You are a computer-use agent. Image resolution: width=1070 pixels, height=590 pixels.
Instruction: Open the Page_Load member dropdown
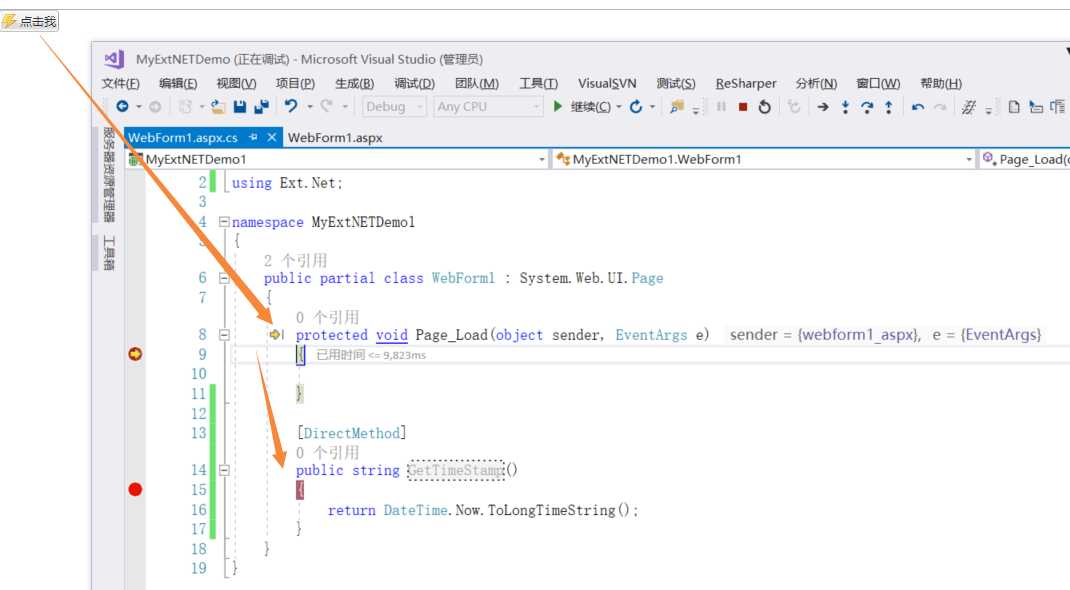tap(1024, 159)
